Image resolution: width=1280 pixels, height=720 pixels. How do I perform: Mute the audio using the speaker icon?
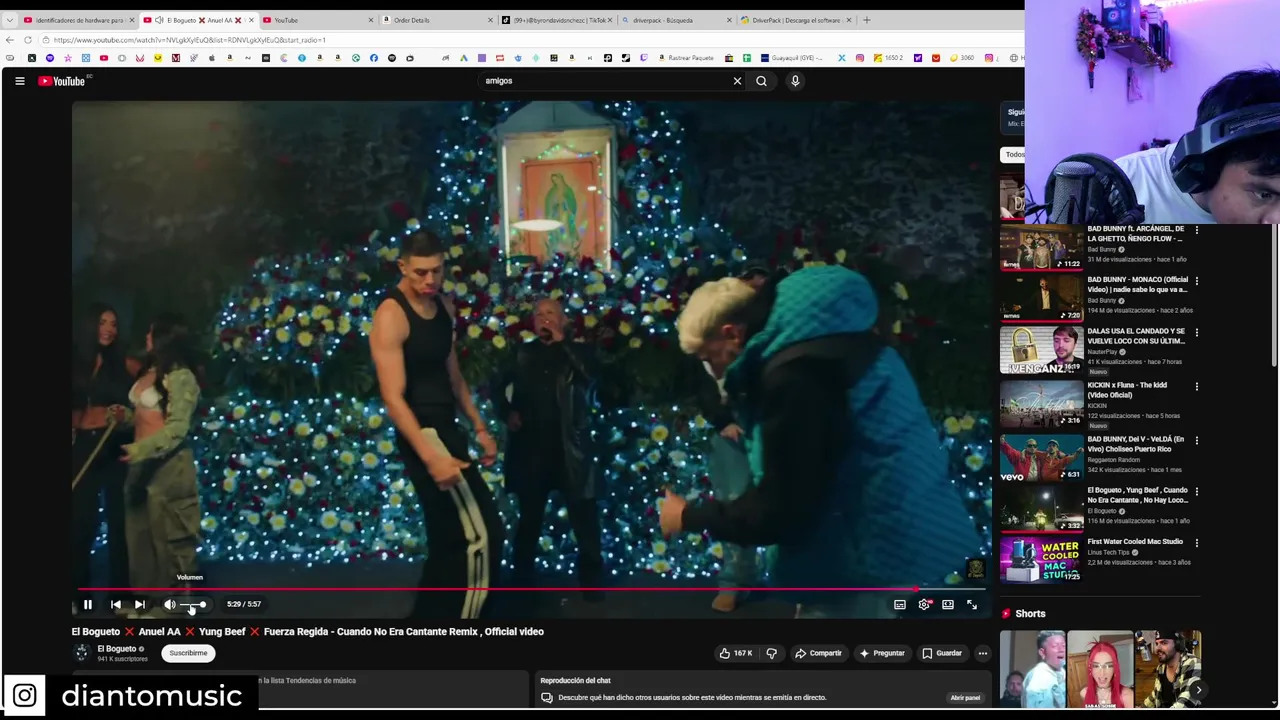[170, 604]
